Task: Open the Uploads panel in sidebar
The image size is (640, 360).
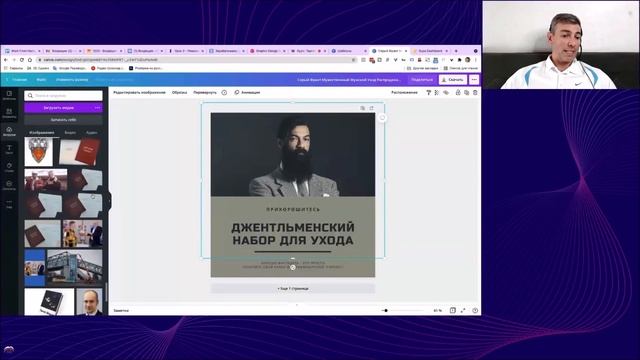Action: 9,131
